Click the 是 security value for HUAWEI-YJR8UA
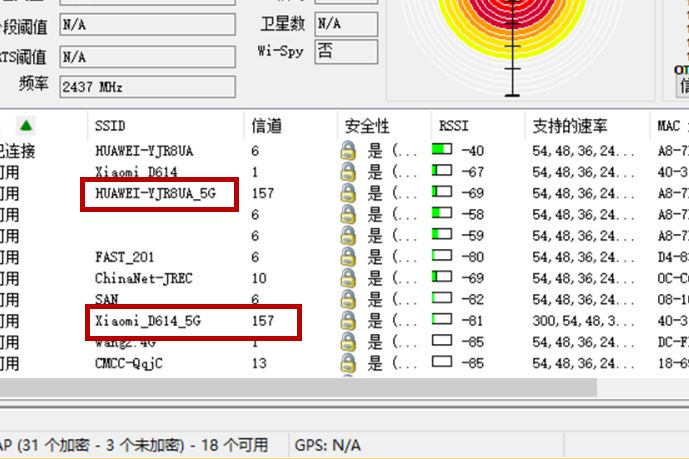The image size is (689, 459). tap(375, 151)
